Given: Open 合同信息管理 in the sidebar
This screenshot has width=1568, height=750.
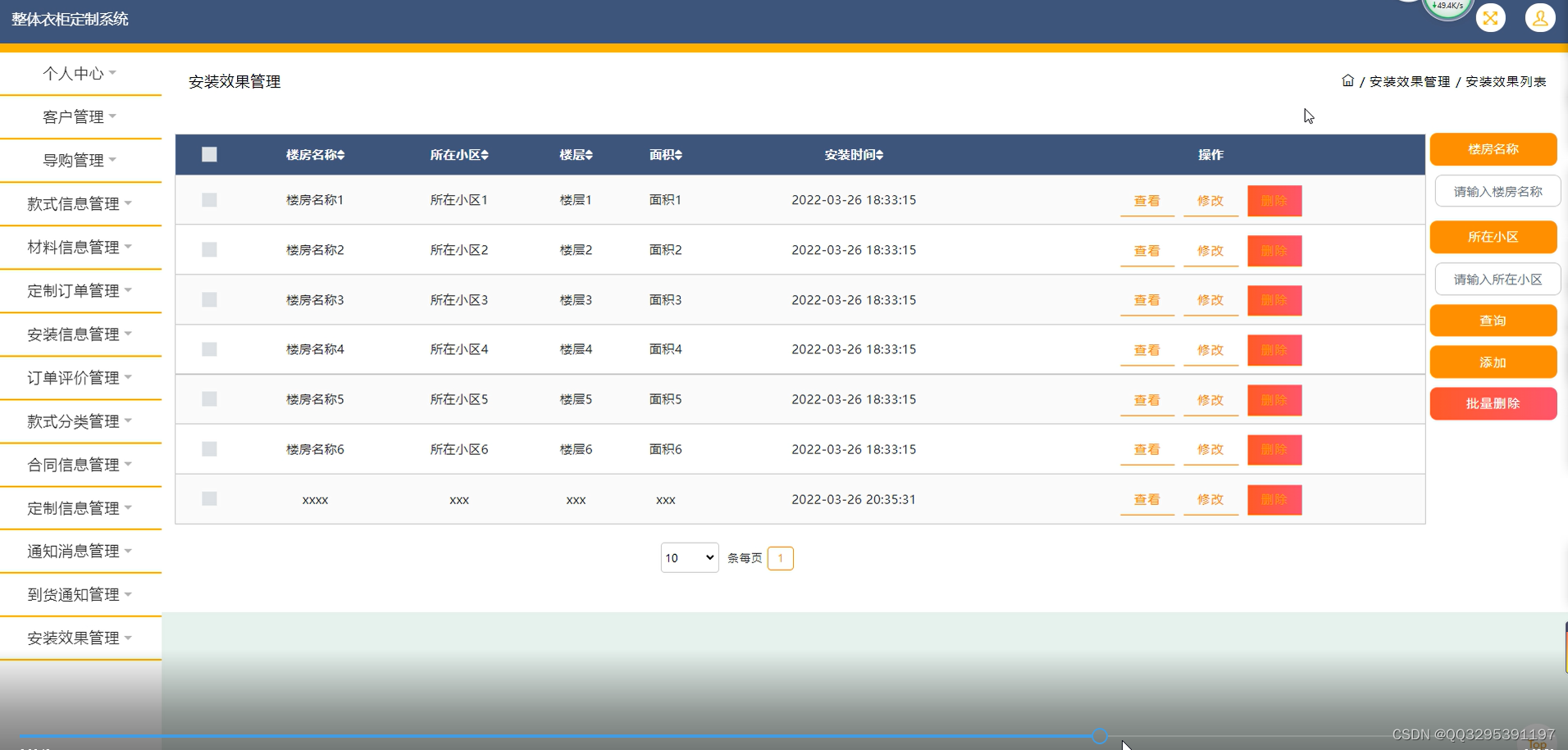Looking at the screenshot, I should 80,465.
